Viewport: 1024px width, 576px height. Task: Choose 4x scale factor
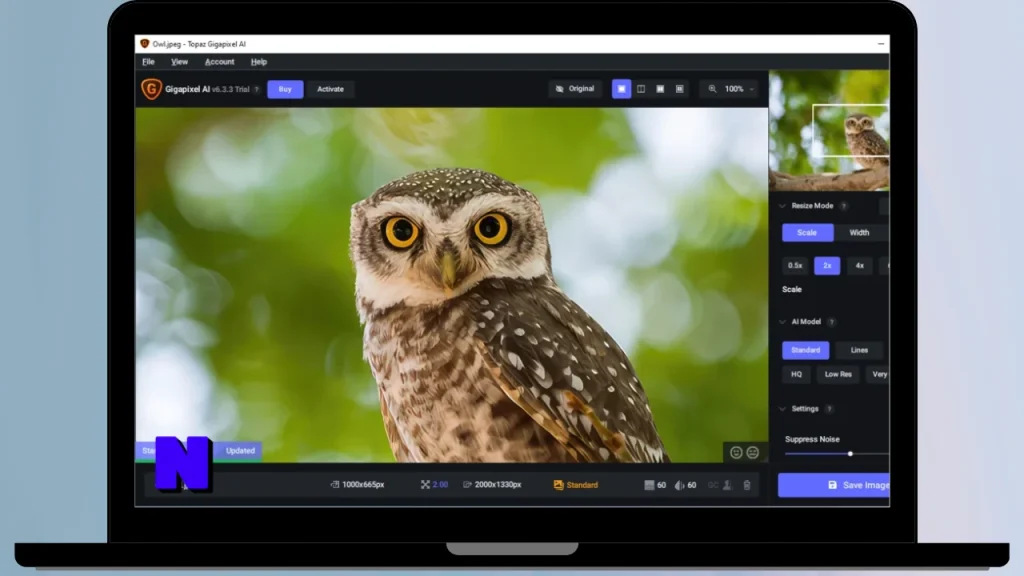pos(859,266)
